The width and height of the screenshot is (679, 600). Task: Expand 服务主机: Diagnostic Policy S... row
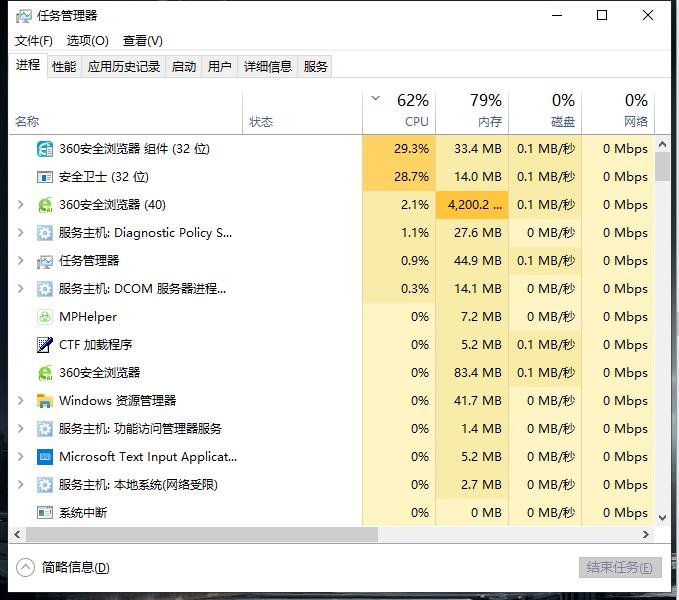[x=20, y=233]
